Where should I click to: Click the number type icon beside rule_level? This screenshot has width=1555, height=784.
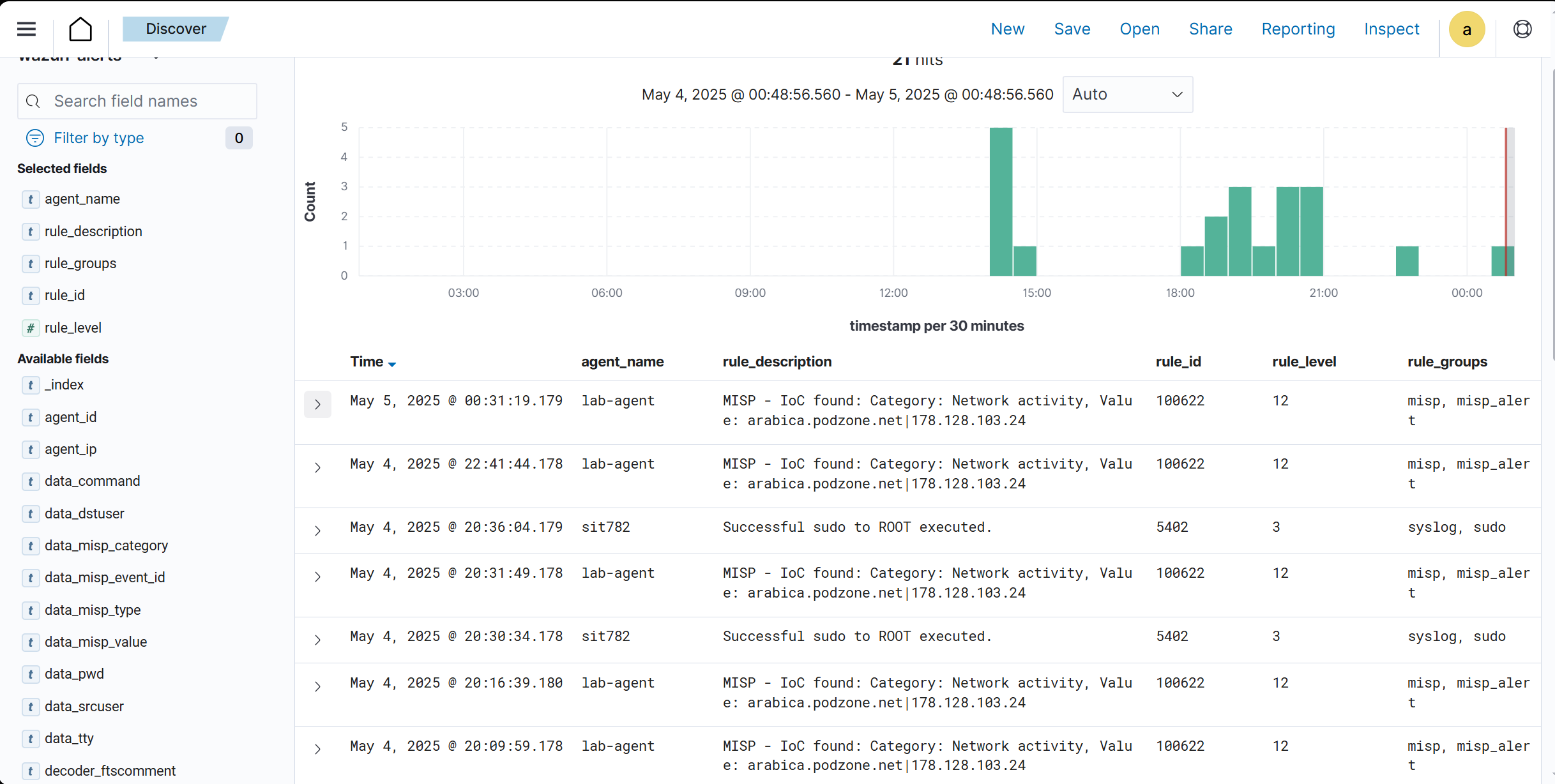(30, 328)
